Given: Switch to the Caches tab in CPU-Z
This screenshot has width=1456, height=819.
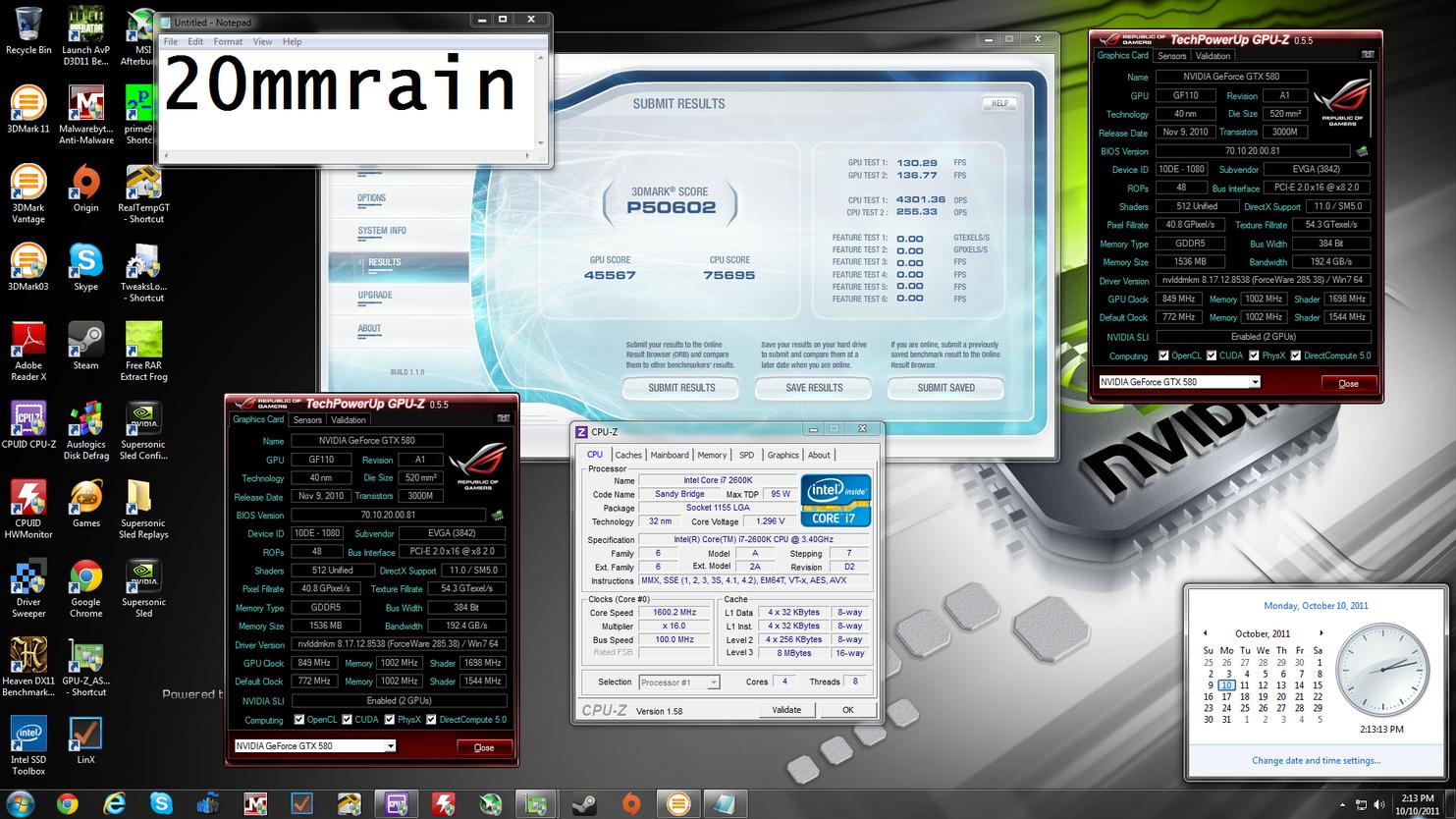Looking at the screenshot, I should pyautogui.click(x=628, y=455).
